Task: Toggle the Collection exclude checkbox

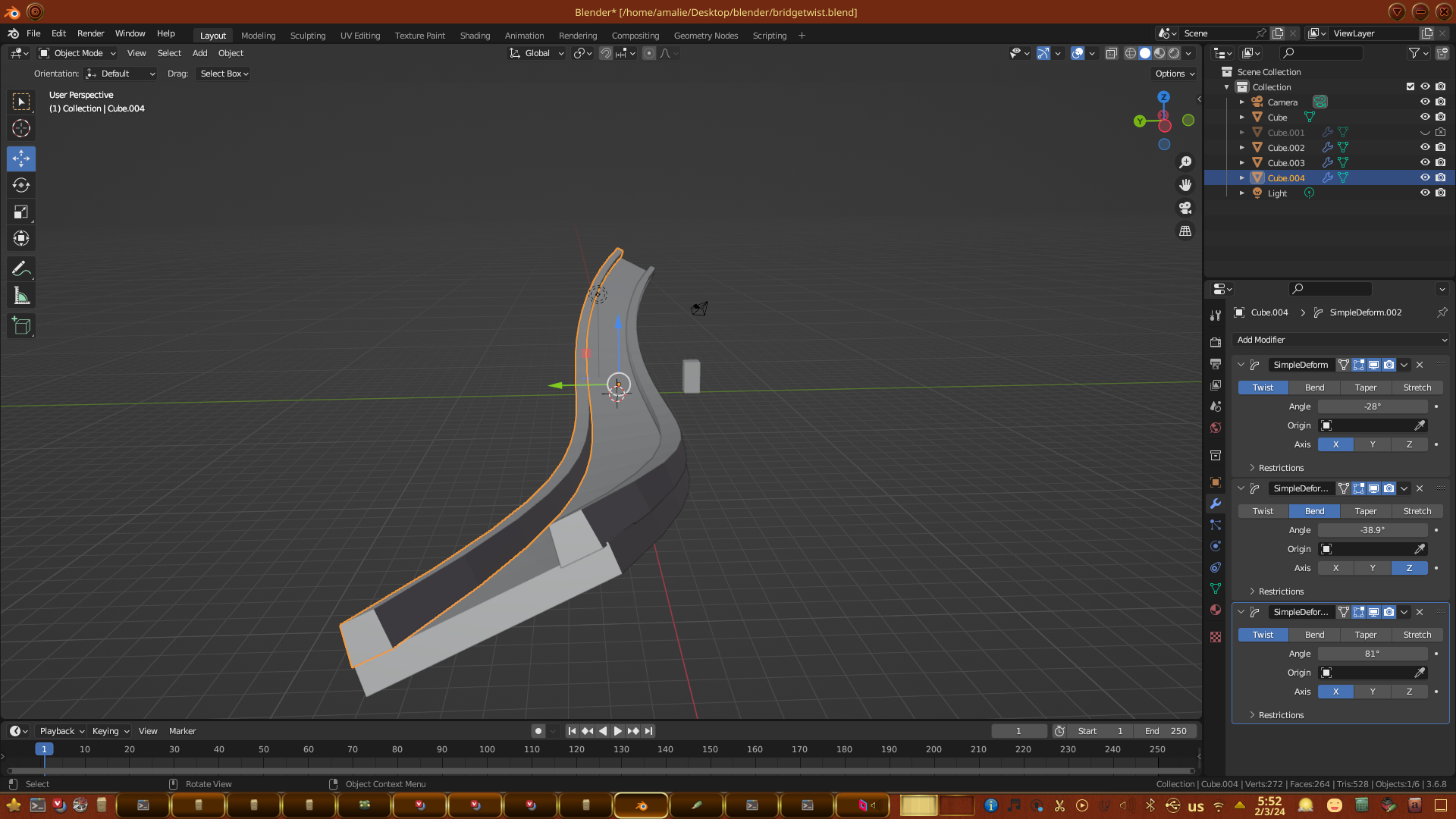Action: tap(1410, 87)
